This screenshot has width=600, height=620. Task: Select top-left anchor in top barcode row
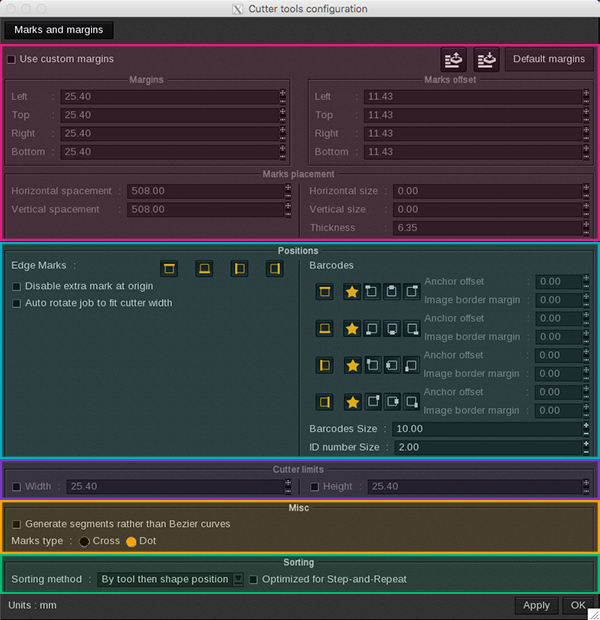click(371, 292)
